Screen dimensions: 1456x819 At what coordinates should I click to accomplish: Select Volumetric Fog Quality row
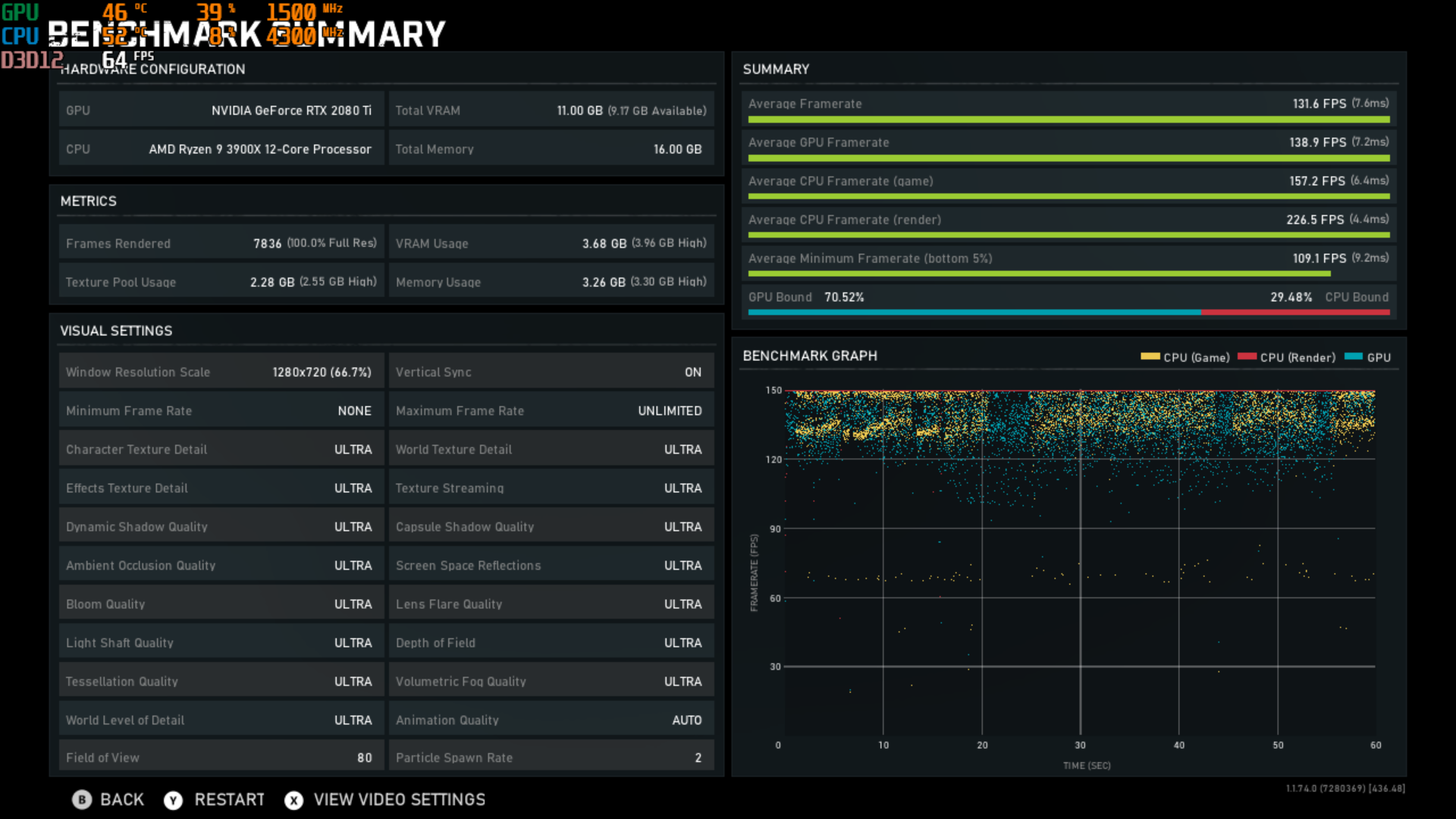point(551,681)
